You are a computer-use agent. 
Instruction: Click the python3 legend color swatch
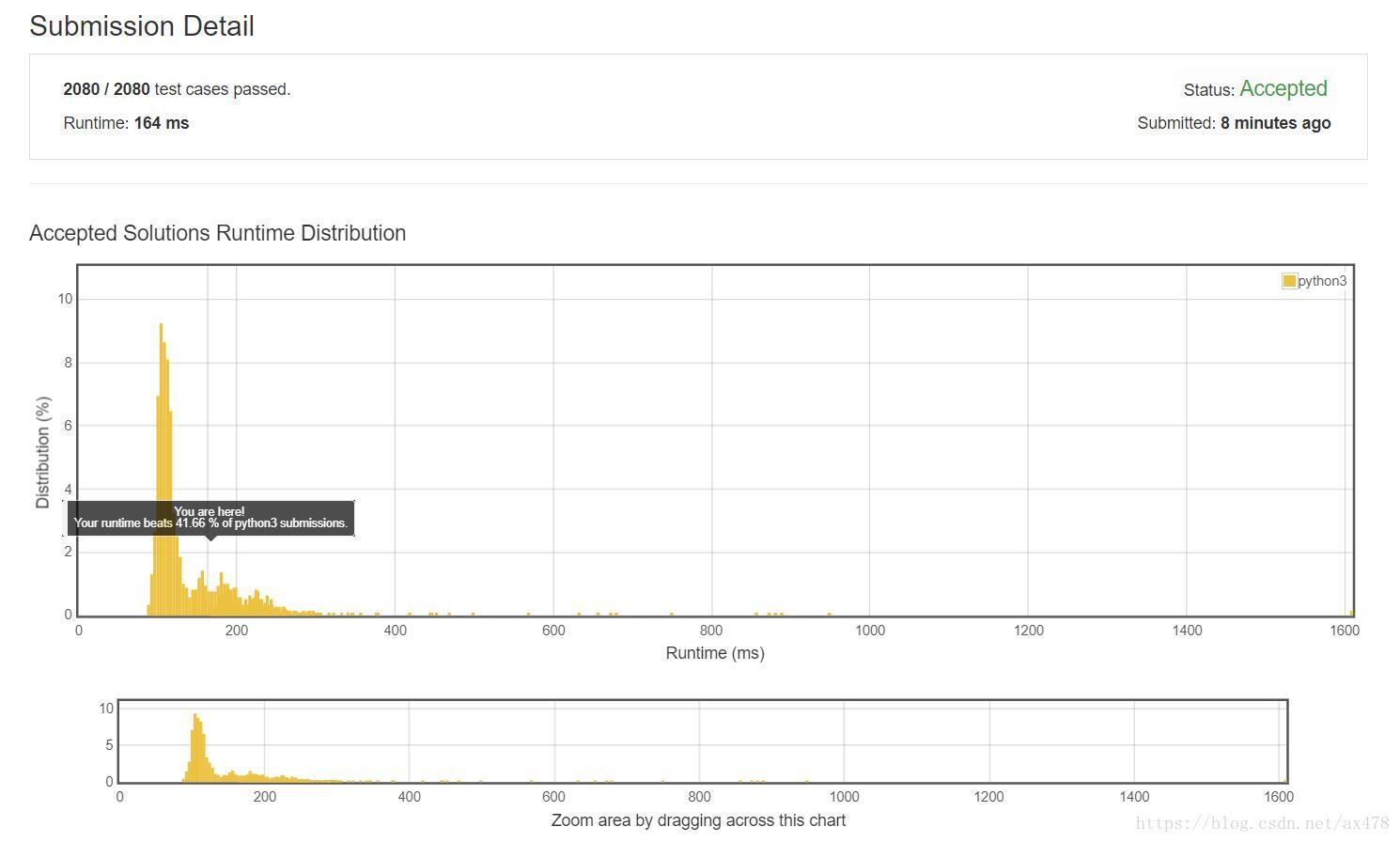(1289, 281)
